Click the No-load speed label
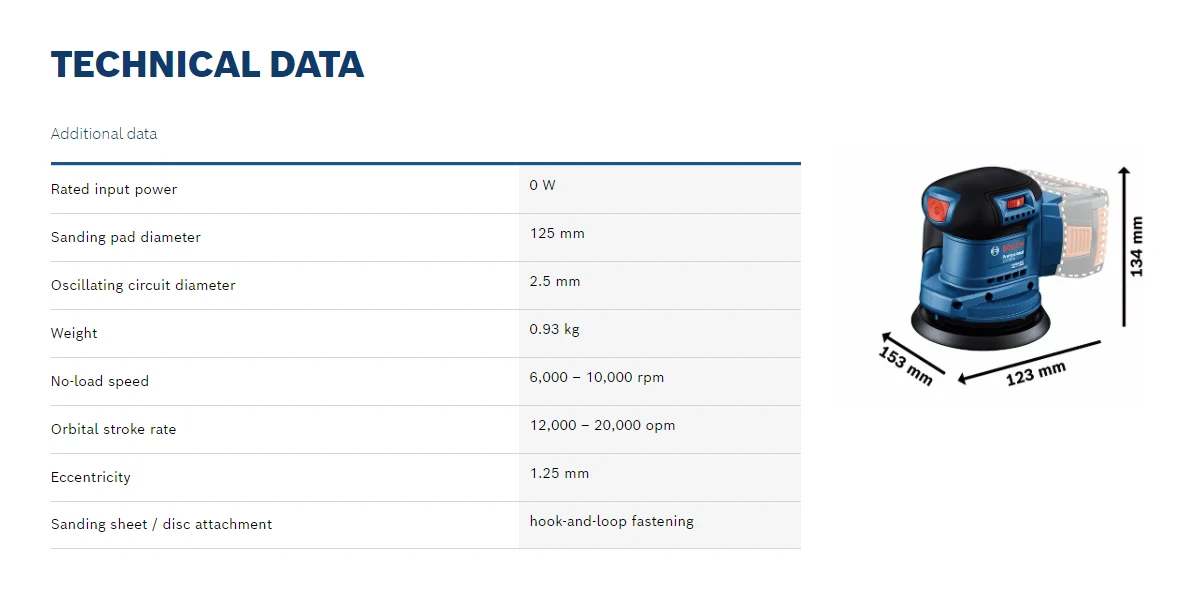The image size is (1195, 602). tap(100, 381)
